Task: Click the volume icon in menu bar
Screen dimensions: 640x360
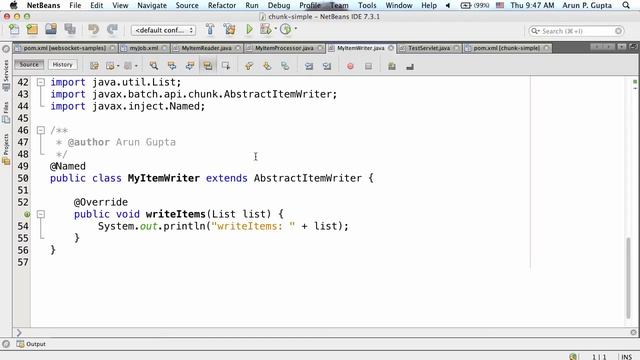Action: [x=448, y=5]
